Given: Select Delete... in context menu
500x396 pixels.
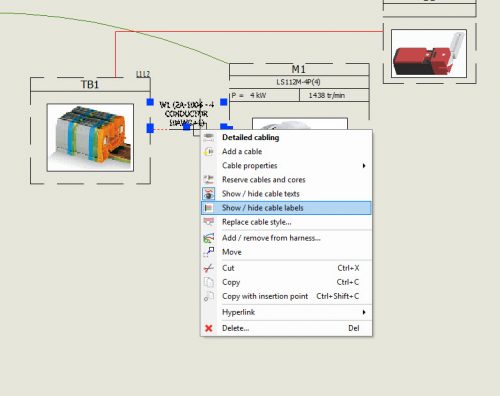Looking at the screenshot, I should click(286, 328).
